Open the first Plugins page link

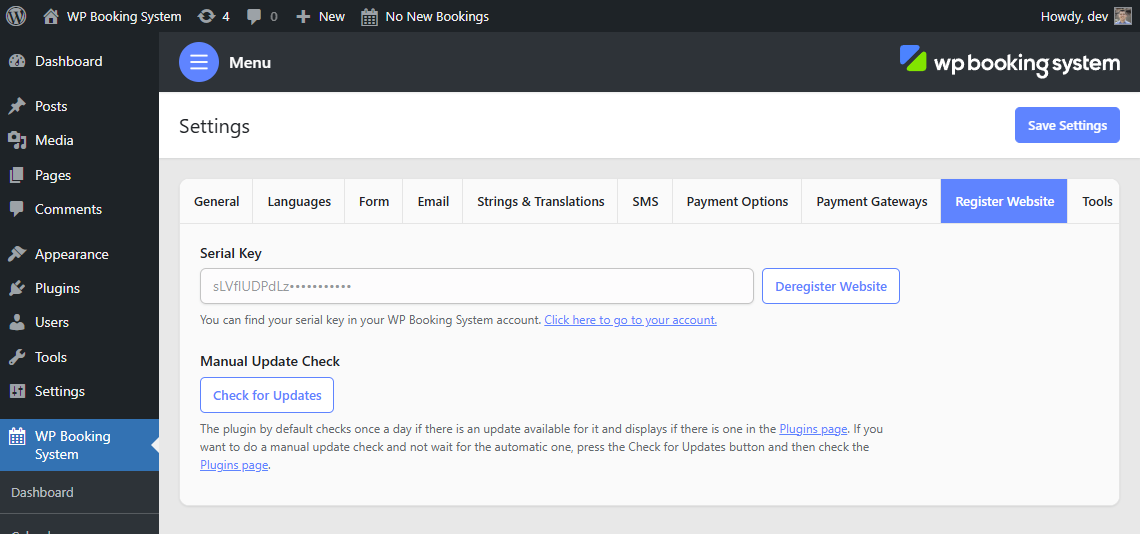[x=813, y=429]
